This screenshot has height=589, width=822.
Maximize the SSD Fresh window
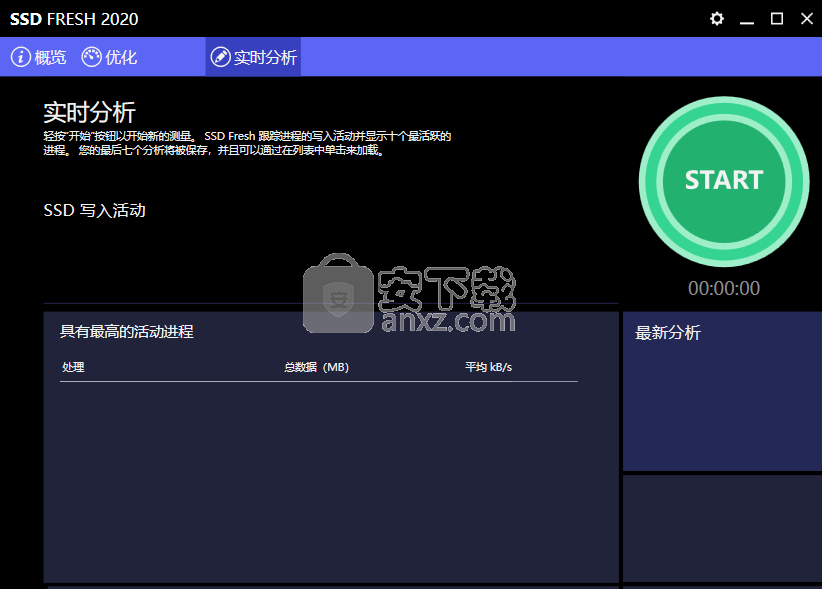click(x=777, y=19)
